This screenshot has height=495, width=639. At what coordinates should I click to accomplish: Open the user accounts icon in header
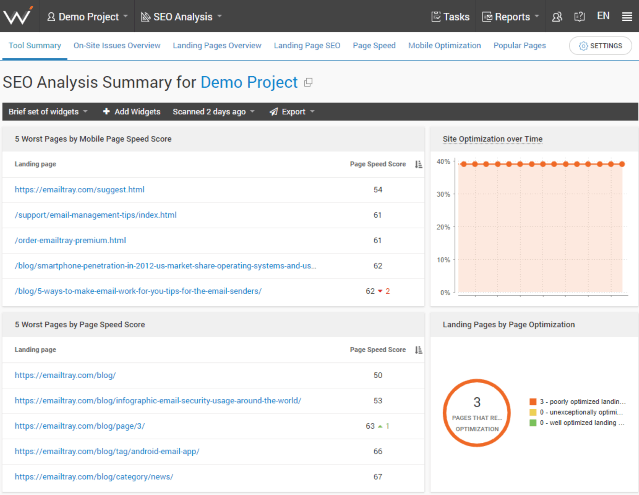pos(557,17)
